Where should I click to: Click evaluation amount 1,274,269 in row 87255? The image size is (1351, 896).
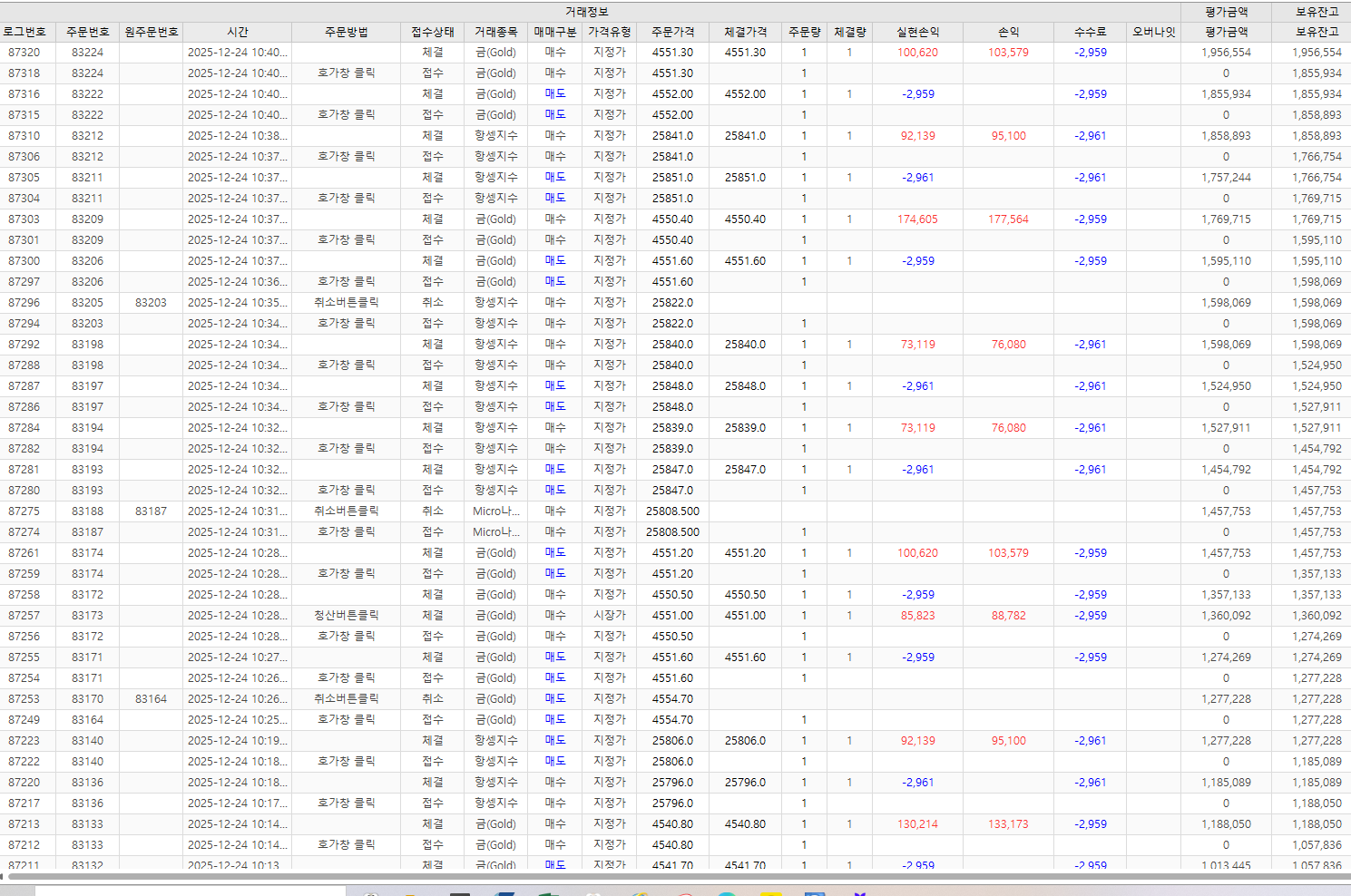[1226, 657]
